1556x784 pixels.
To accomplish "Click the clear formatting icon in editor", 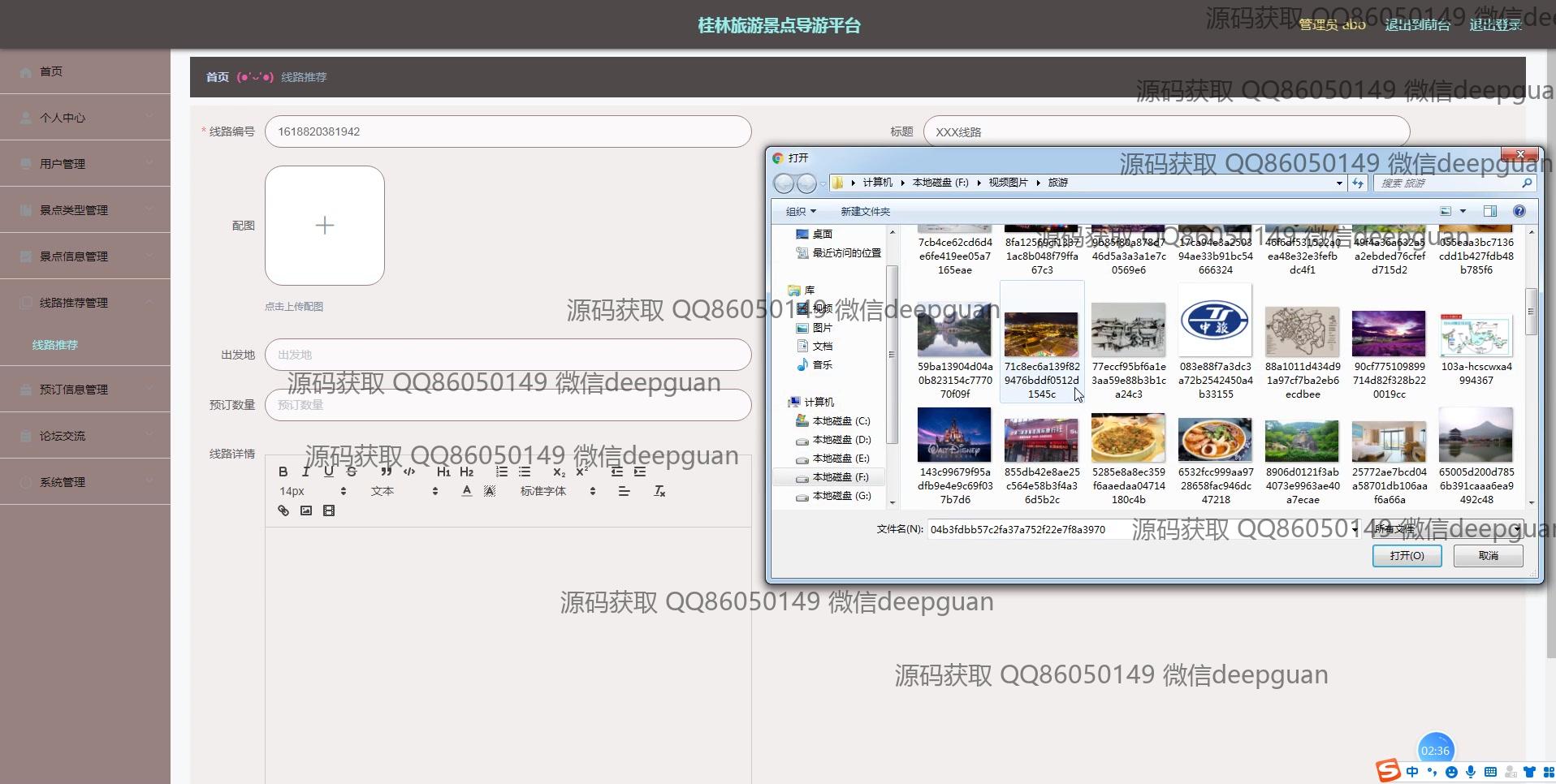I will click(x=659, y=491).
